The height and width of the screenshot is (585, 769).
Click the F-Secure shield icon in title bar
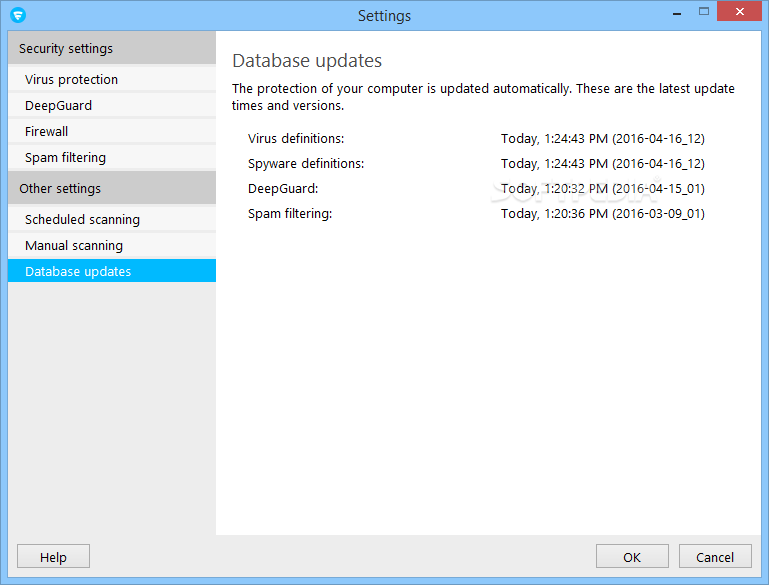point(18,15)
